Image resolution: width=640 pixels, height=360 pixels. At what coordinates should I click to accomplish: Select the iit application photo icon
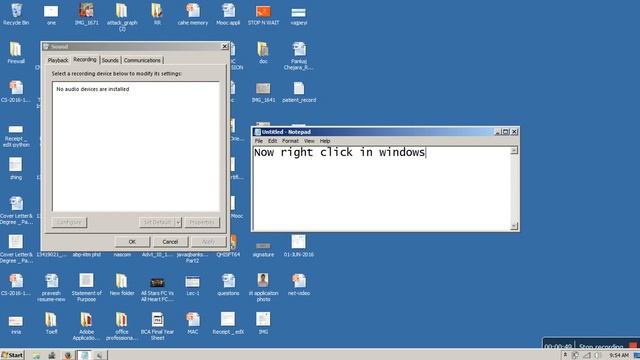pyautogui.click(x=263, y=287)
